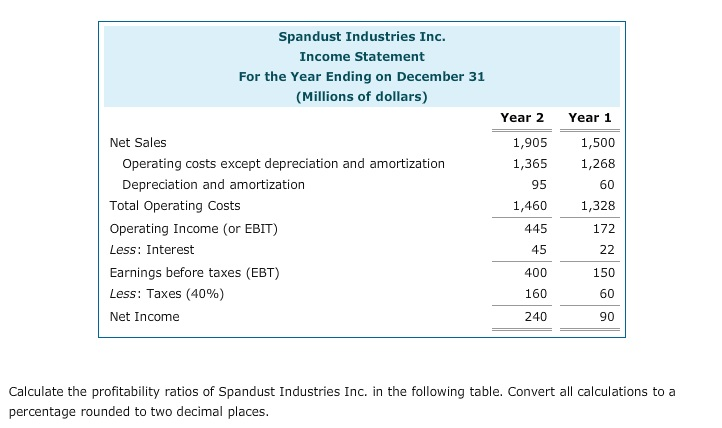Select Year 2 EBIT value 445
The width and height of the screenshot is (722, 428).
coord(535,228)
